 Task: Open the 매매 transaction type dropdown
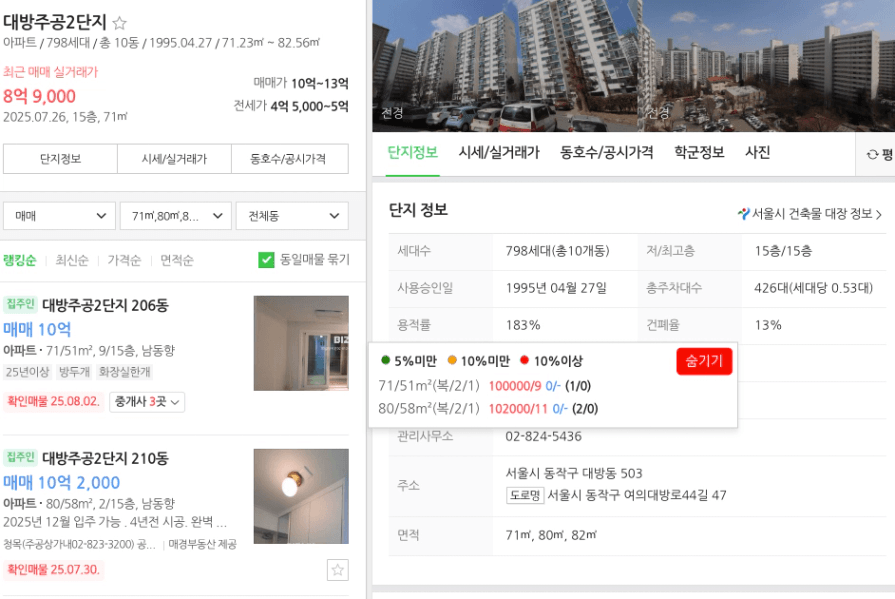(59, 216)
